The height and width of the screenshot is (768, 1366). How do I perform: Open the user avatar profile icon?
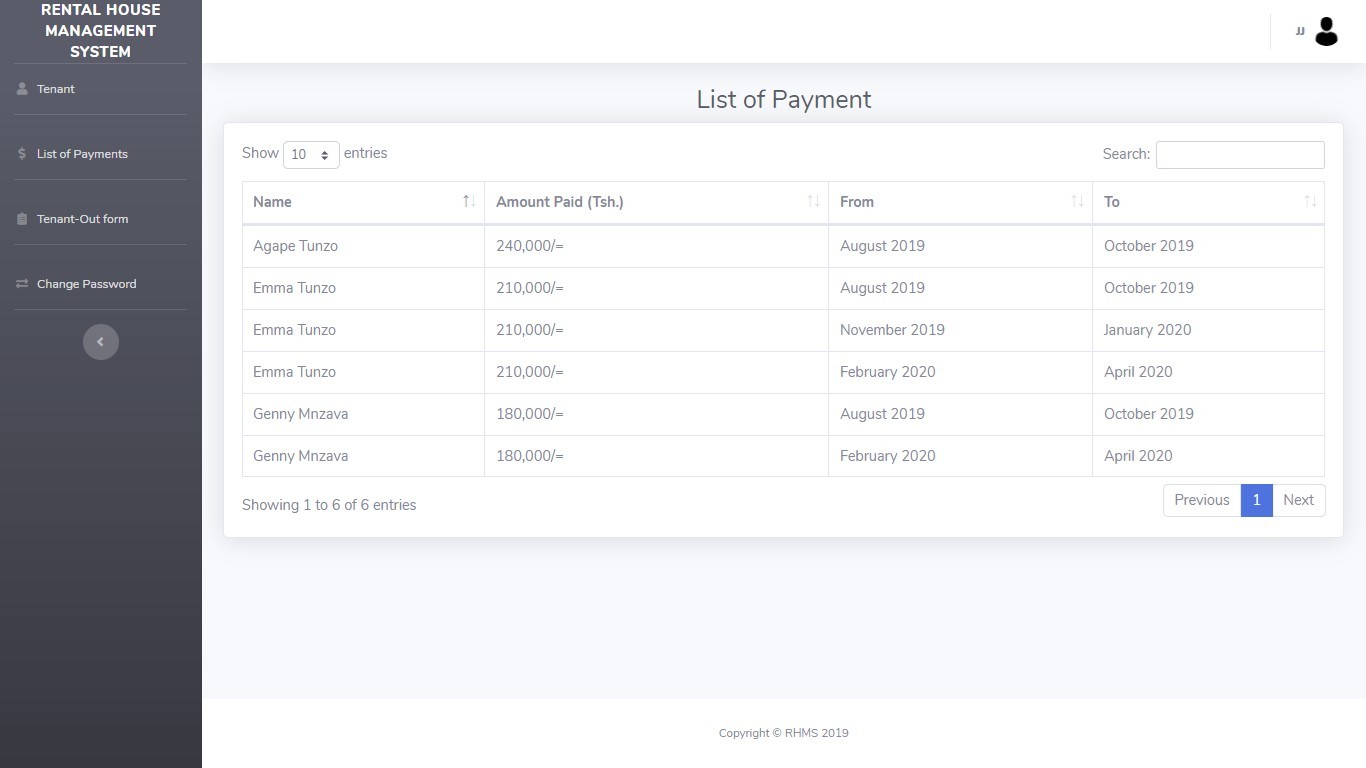(x=1326, y=31)
